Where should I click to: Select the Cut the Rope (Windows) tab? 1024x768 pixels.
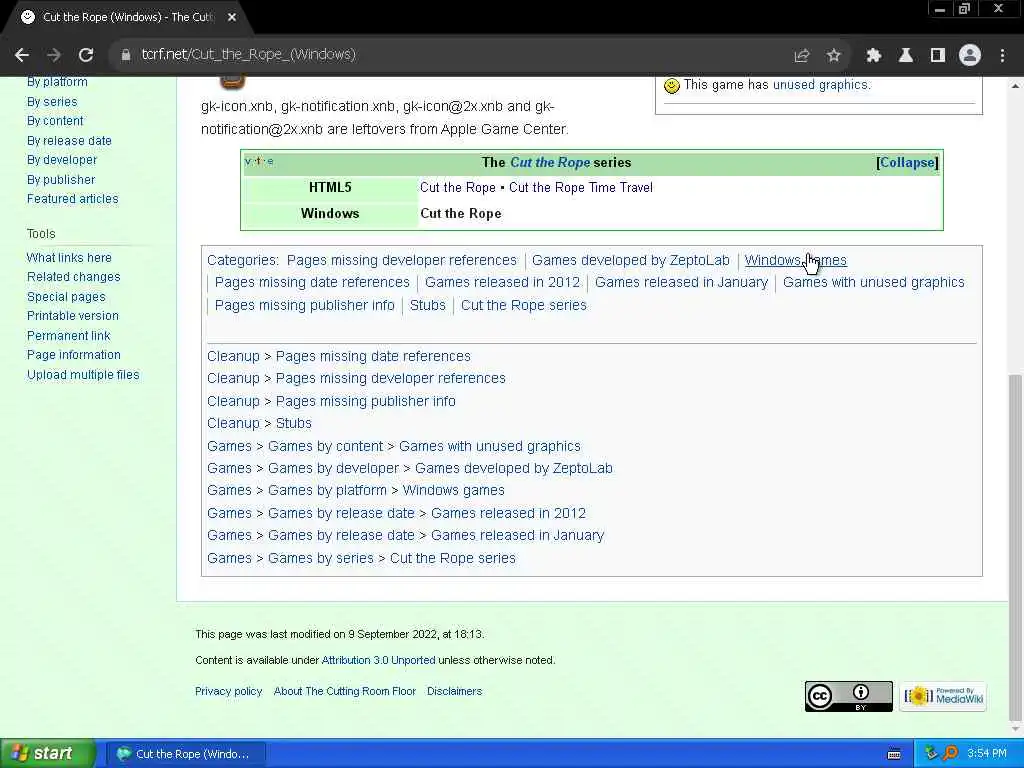click(127, 17)
